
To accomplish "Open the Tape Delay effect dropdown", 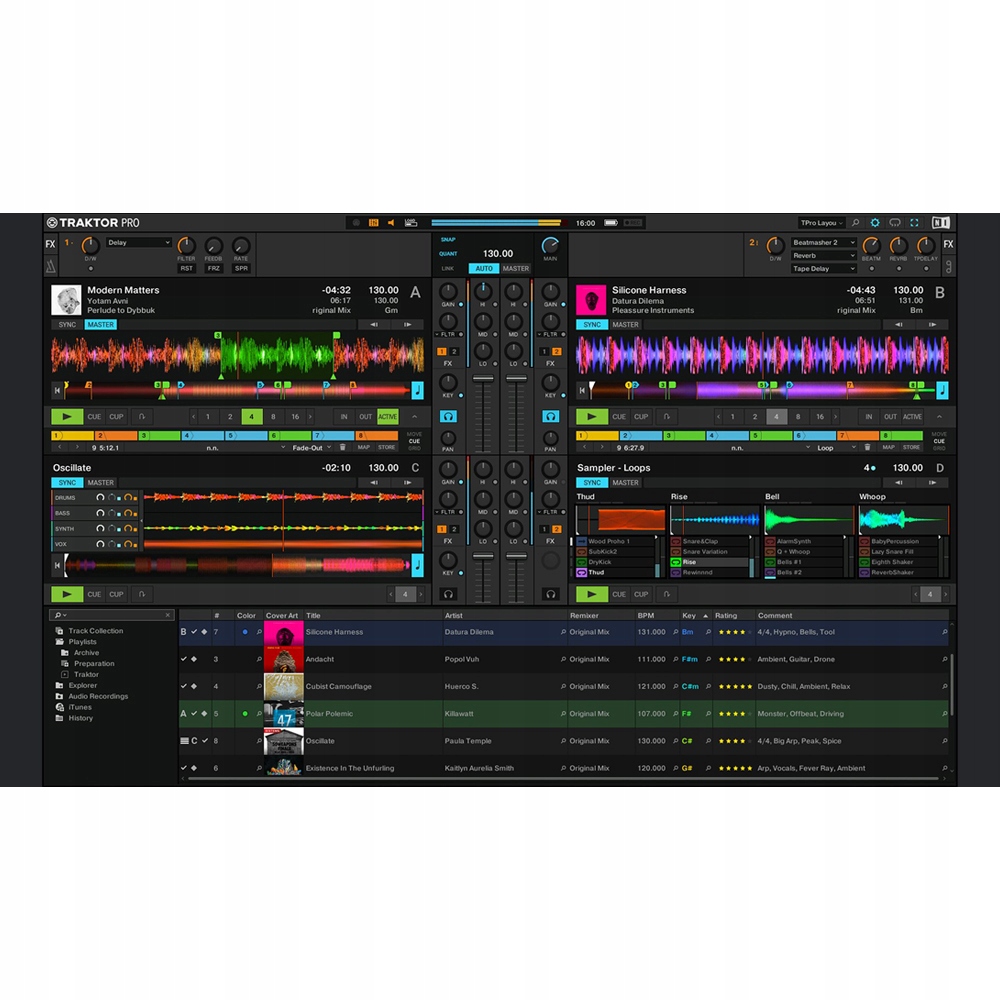I will [x=823, y=268].
